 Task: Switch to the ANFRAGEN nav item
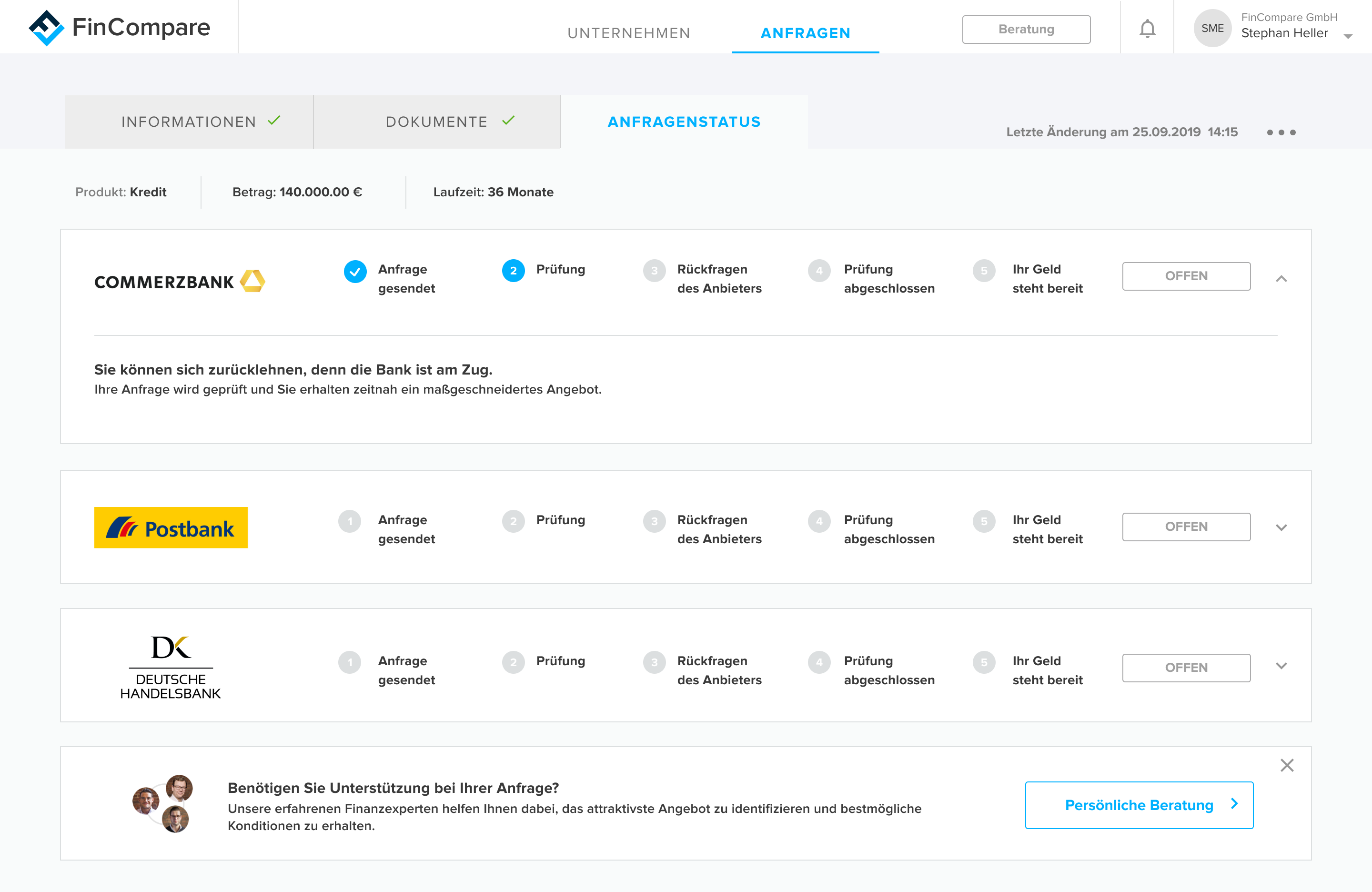pyautogui.click(x=805, y=33)
